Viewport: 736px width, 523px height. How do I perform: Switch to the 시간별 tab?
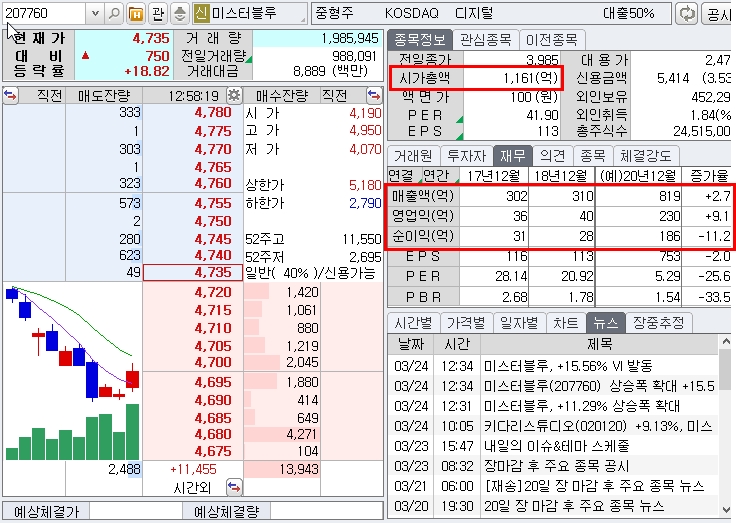(x=413, y=323)
